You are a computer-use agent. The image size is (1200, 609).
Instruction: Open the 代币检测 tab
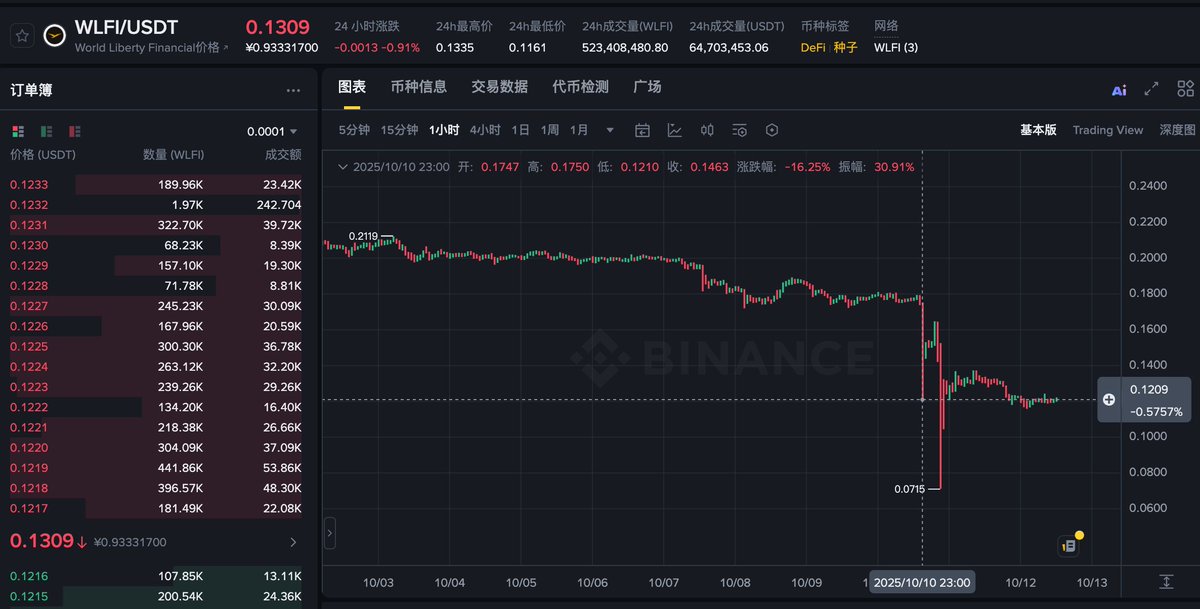[580, 87]
